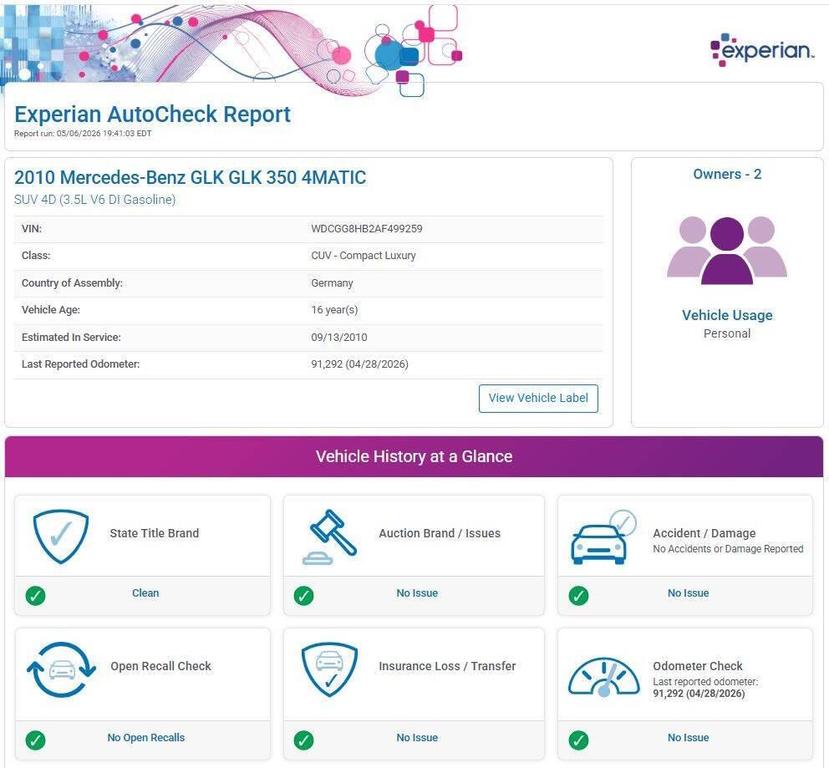Screen dimensions: 829x768
Task: Click the Open Recall Check label
Action: (x=161, y=666)
